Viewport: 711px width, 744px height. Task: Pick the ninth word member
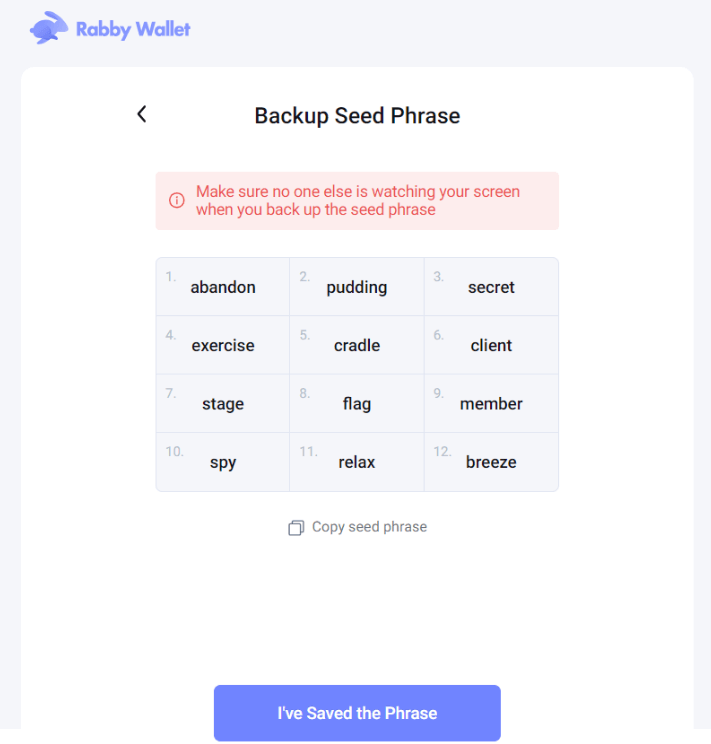coord(491,404)
